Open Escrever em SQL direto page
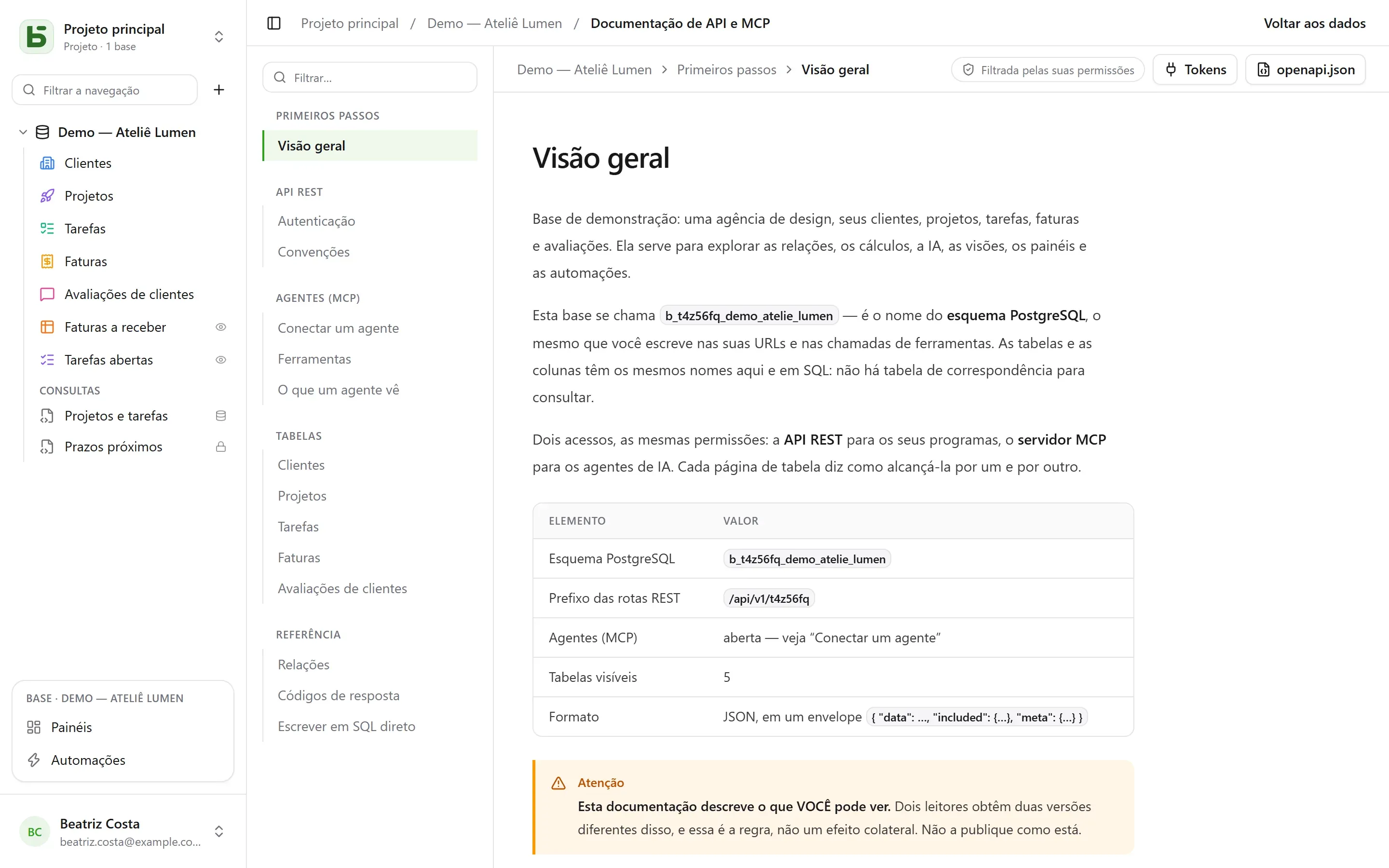The width and height of the screenshot is (1389, 868). pos(346,726)
